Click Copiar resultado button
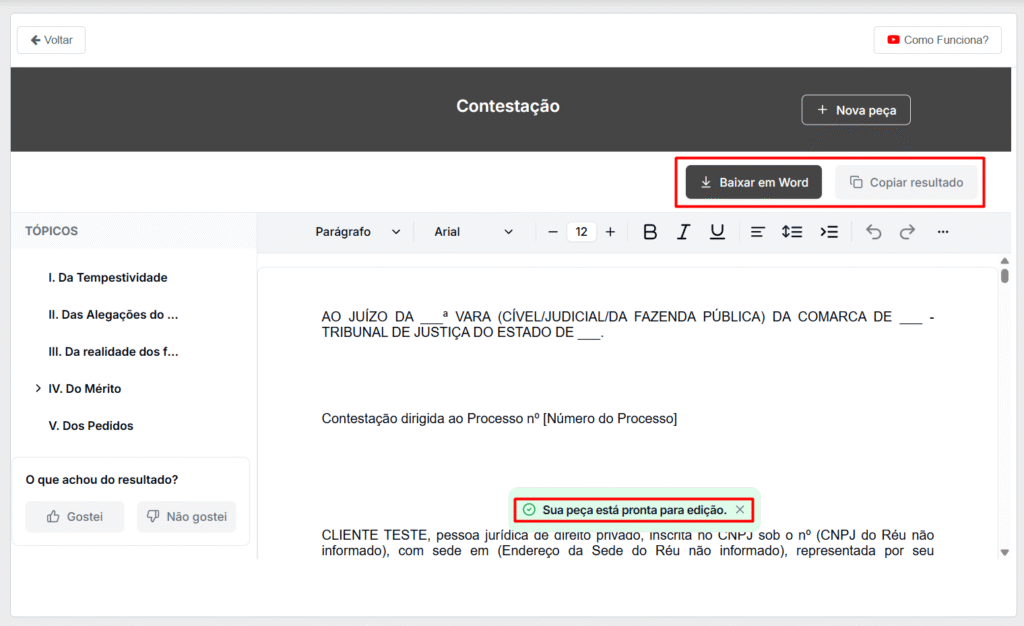1024x626 pixels. pos(906,183)
